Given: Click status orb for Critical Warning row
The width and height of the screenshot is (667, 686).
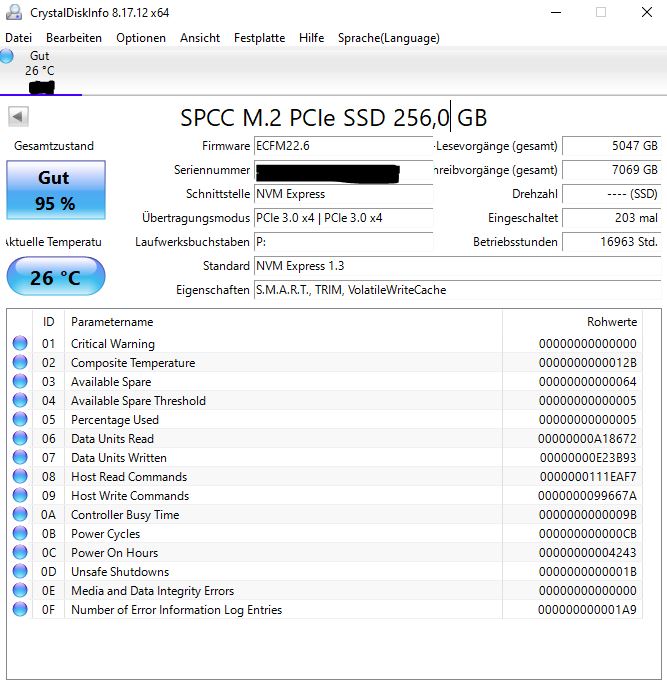Looking at the screenshot, I should (20, 343).
